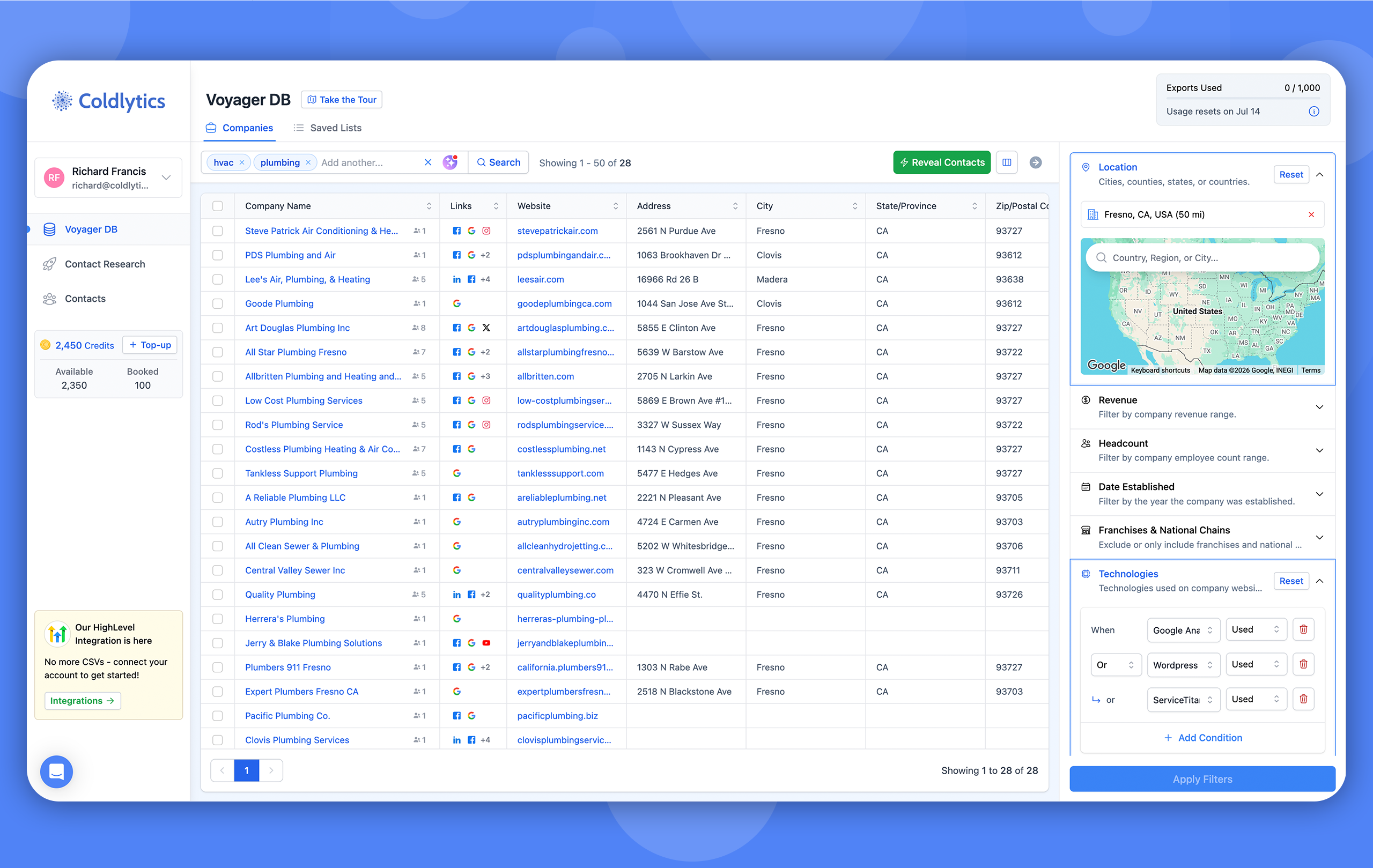Select the Companies tab
The width and height of the screenshot is (1373, 868).
click(240, 128)
